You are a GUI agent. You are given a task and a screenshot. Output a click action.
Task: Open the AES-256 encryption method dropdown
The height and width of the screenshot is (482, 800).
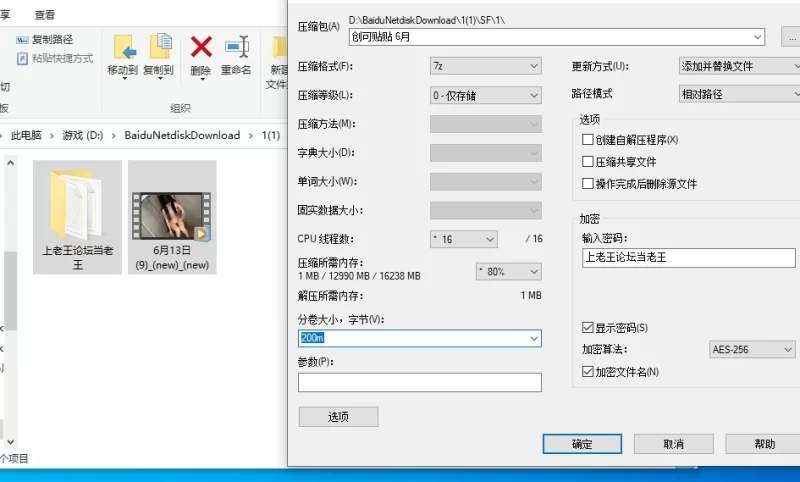click(x=752, y=350)
